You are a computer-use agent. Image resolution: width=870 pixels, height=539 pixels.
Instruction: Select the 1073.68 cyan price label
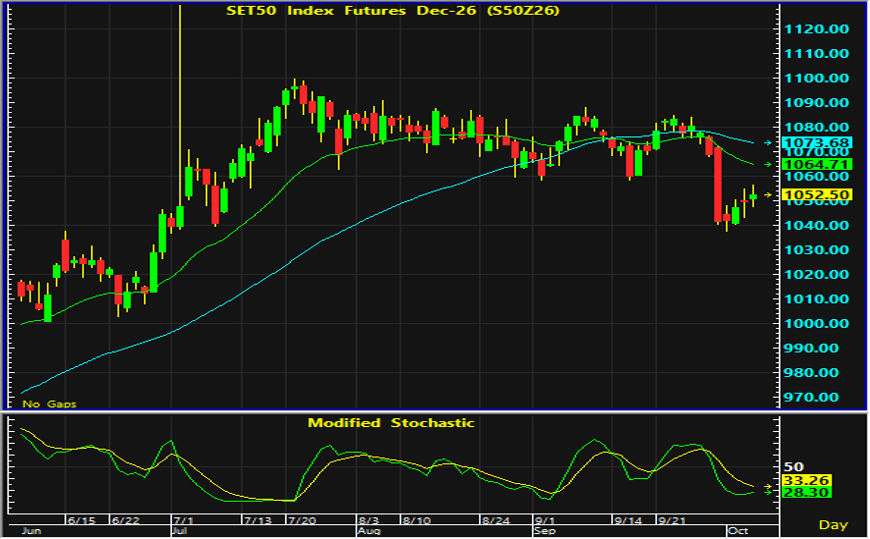tap(816, 143)
